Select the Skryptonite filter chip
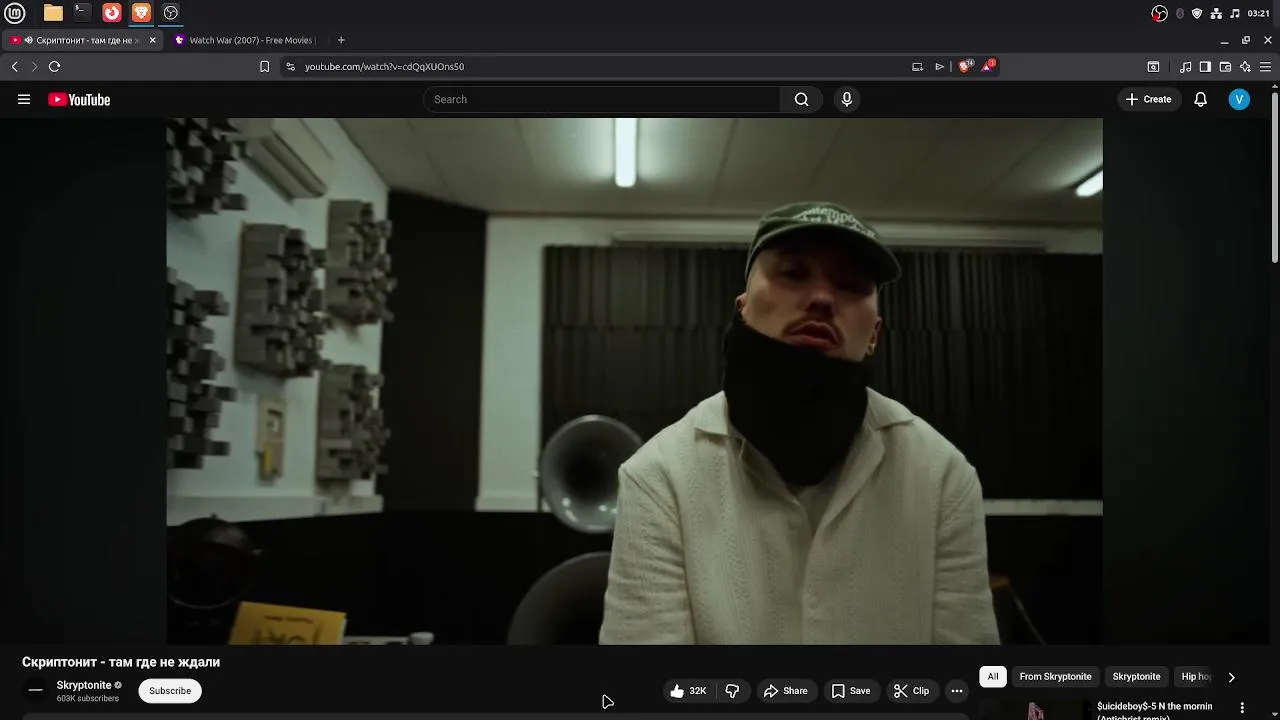1280x720 pixels. [x=1136, y=677]
